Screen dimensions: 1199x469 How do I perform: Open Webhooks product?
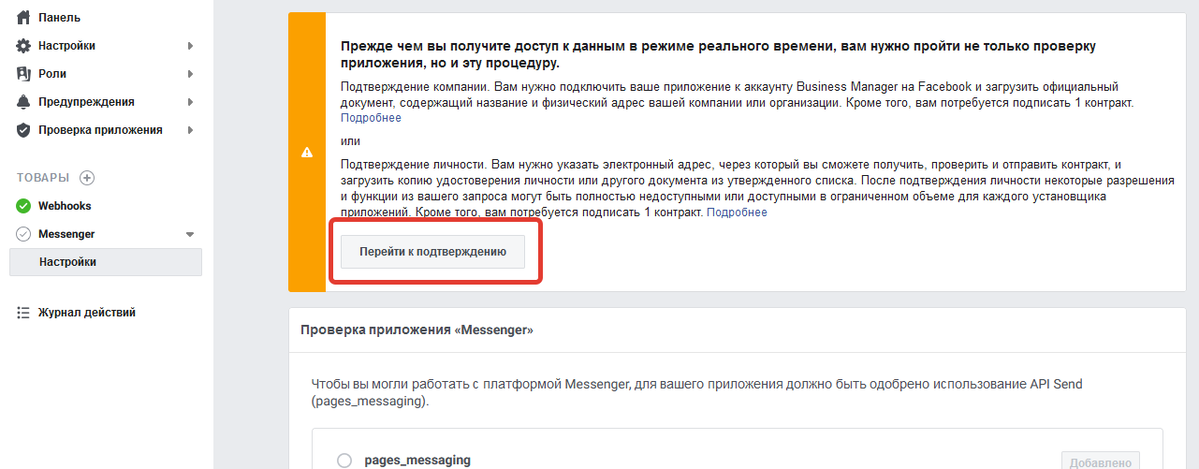pos(65,206)
